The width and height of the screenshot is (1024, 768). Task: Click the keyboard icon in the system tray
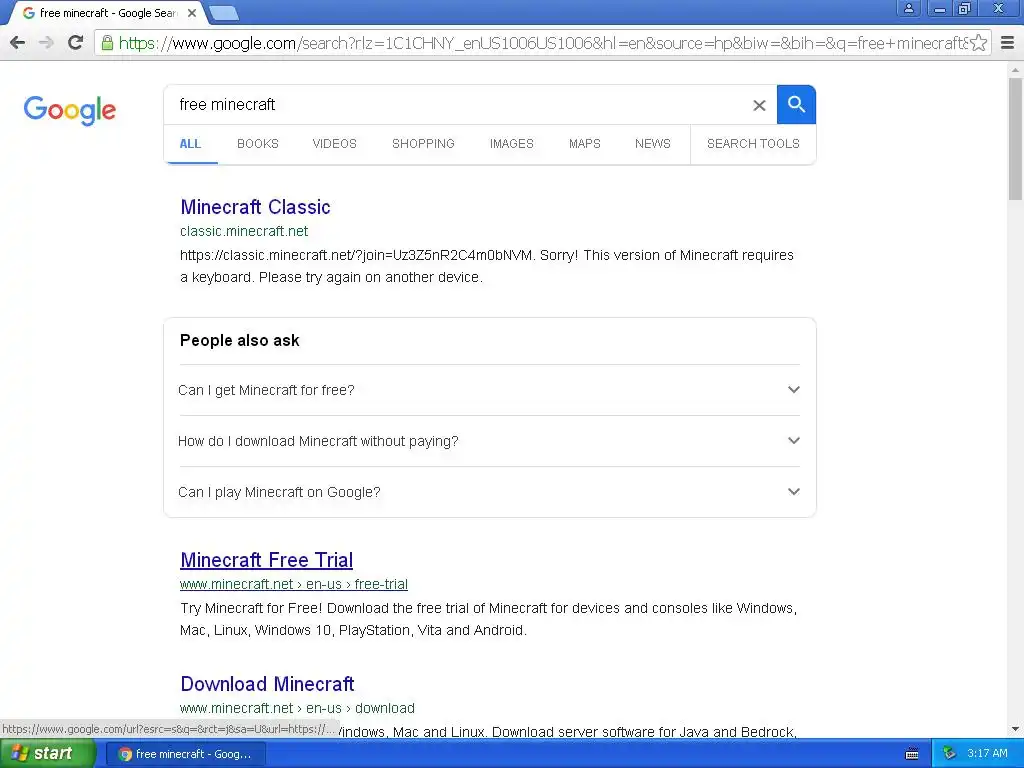point(912,754)
